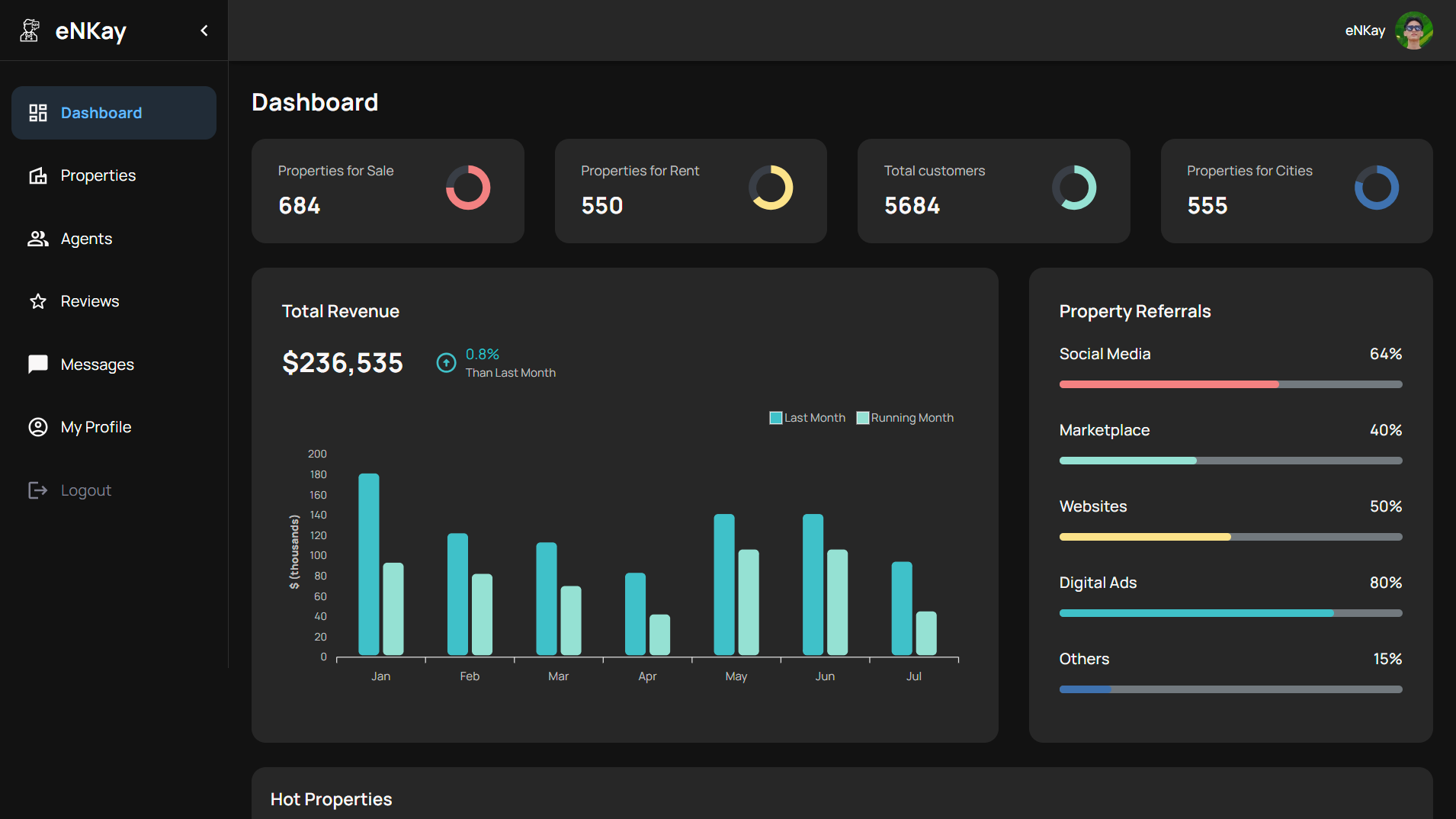Toggle the revenue increase indicator icon
This screenshot has width=1456, height=819.
coord(447,363)
